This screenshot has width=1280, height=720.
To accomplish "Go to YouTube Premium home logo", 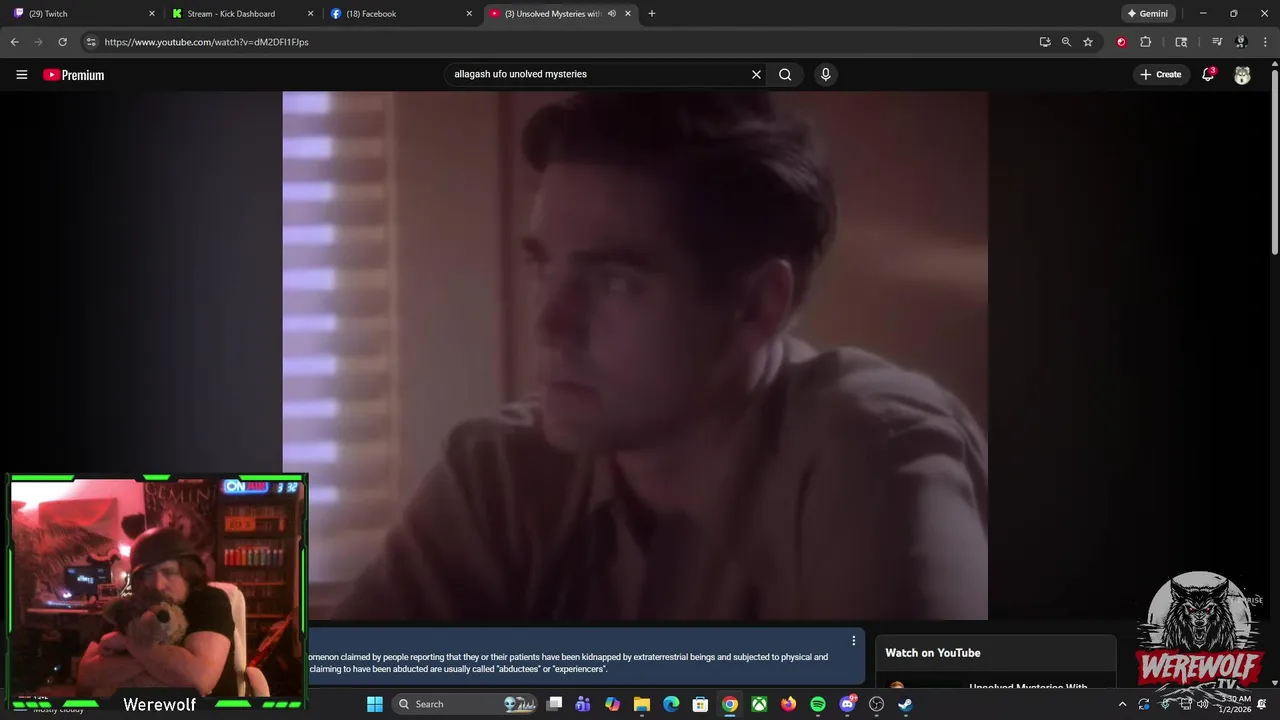I will pyautogui.click(x=73, y=75).
